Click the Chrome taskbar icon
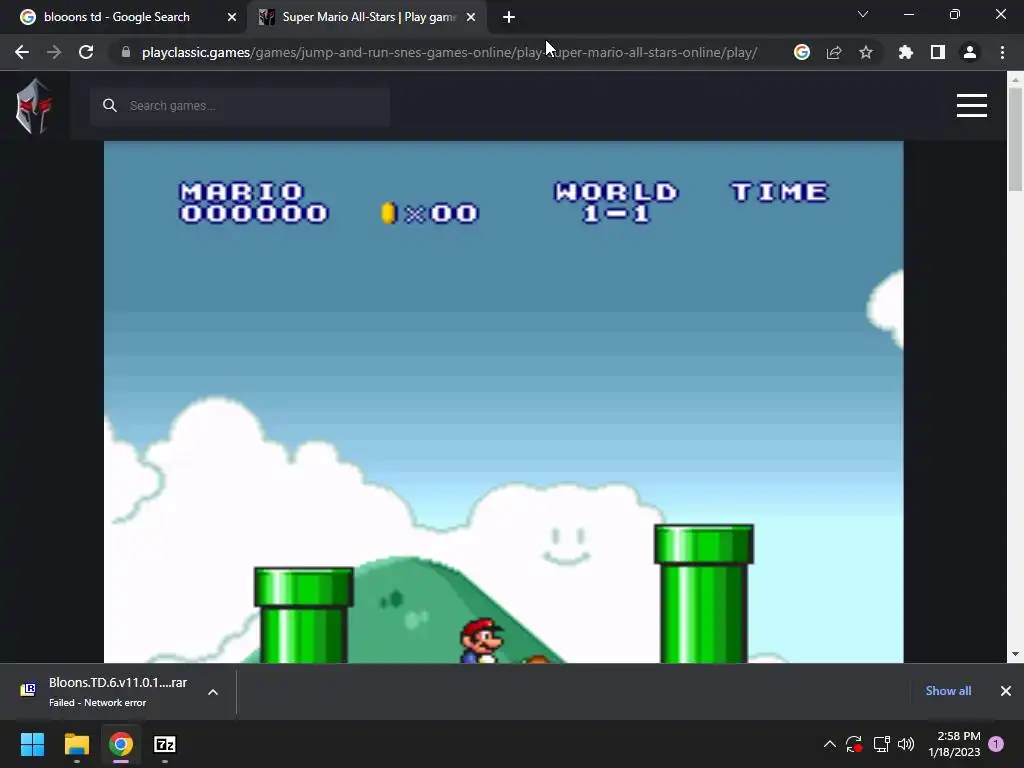The image size is (1024, 768). [x=121, y=744]
